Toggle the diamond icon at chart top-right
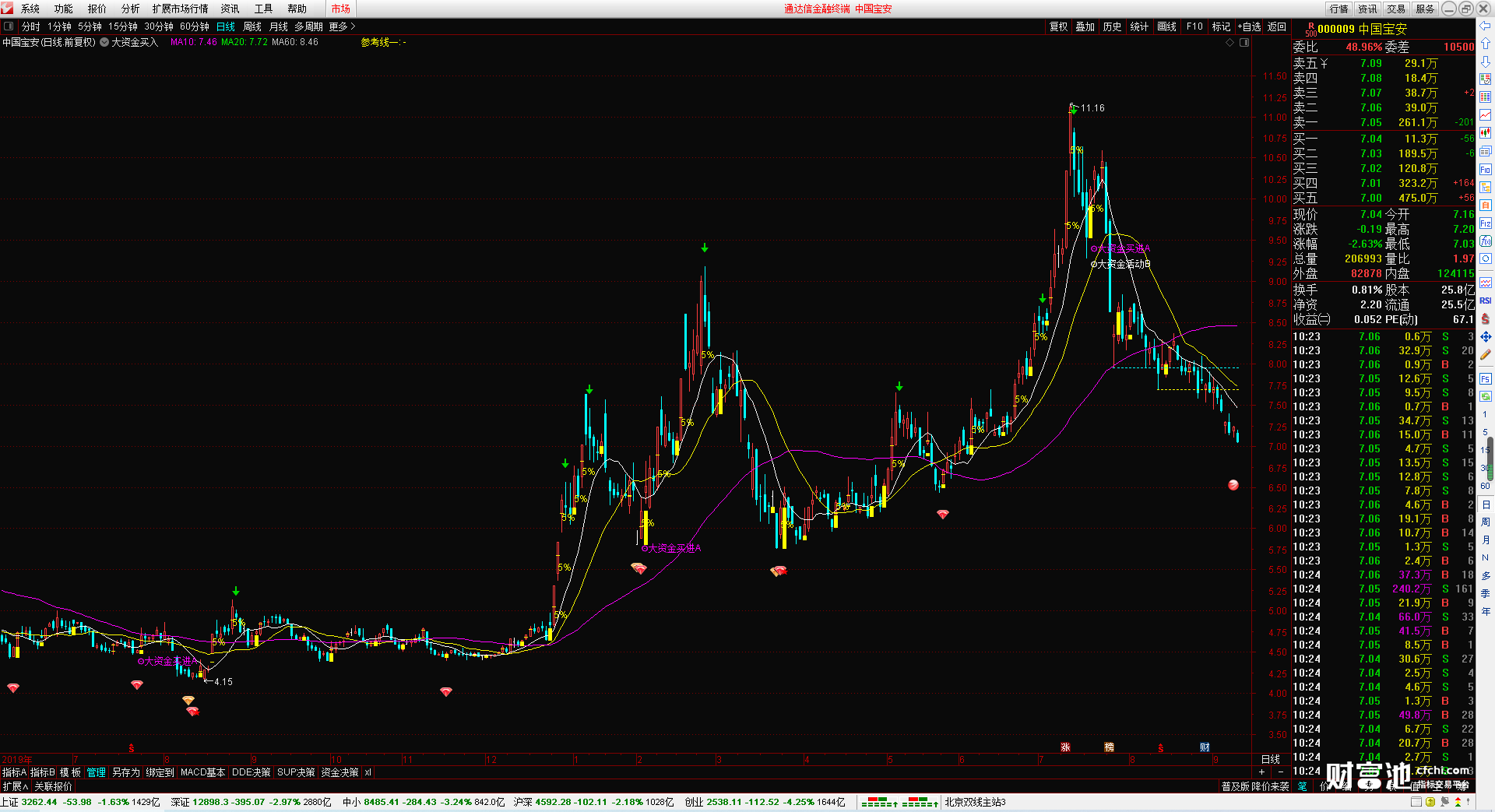 pyautogui.click(x=1230, y=42)
